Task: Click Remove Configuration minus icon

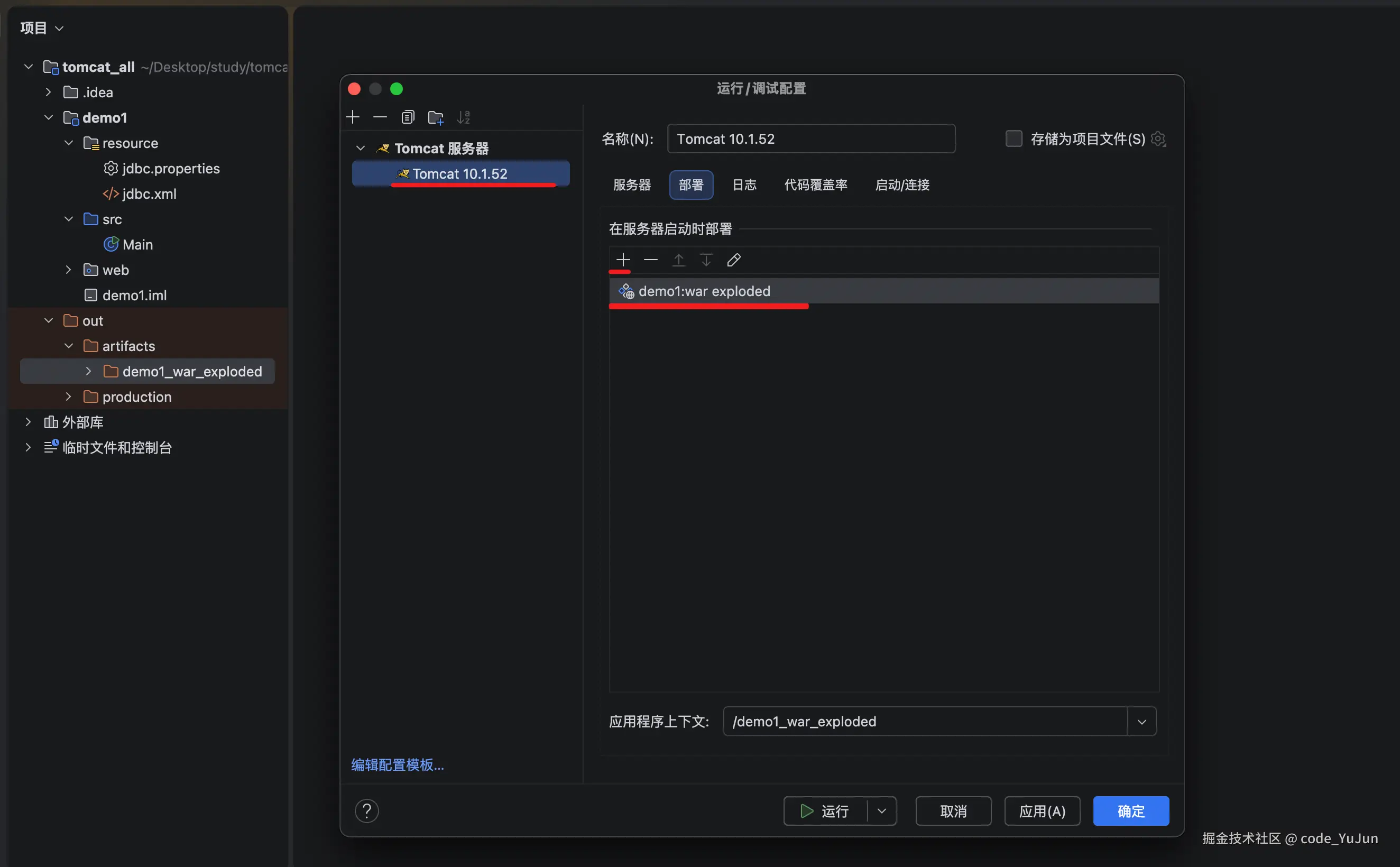Action: tap(380, 117)
